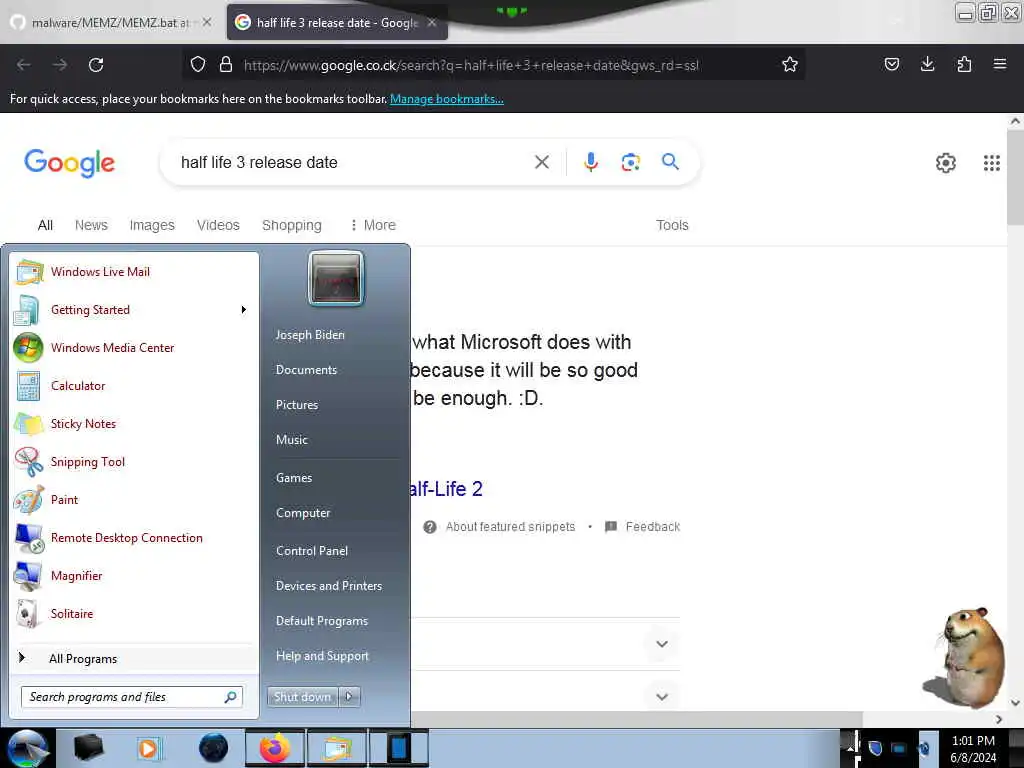1024x768 pixels.
Task: Send Feedback on featured snippet
Action: point(652,526)
